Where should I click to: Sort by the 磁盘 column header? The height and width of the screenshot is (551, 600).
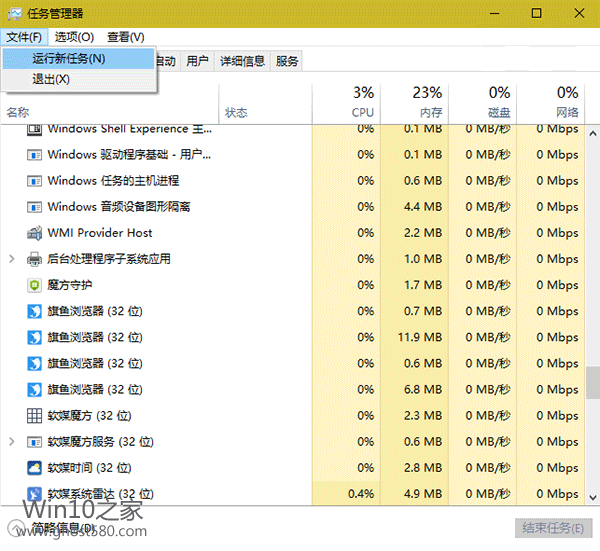(x=482, y=104)
